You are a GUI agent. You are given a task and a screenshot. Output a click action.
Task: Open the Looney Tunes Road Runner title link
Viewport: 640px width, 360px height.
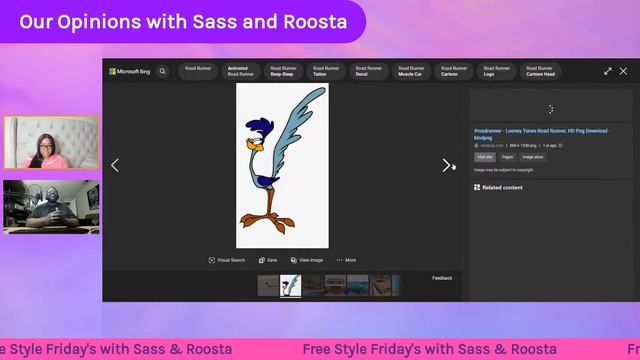coord(542,134)
